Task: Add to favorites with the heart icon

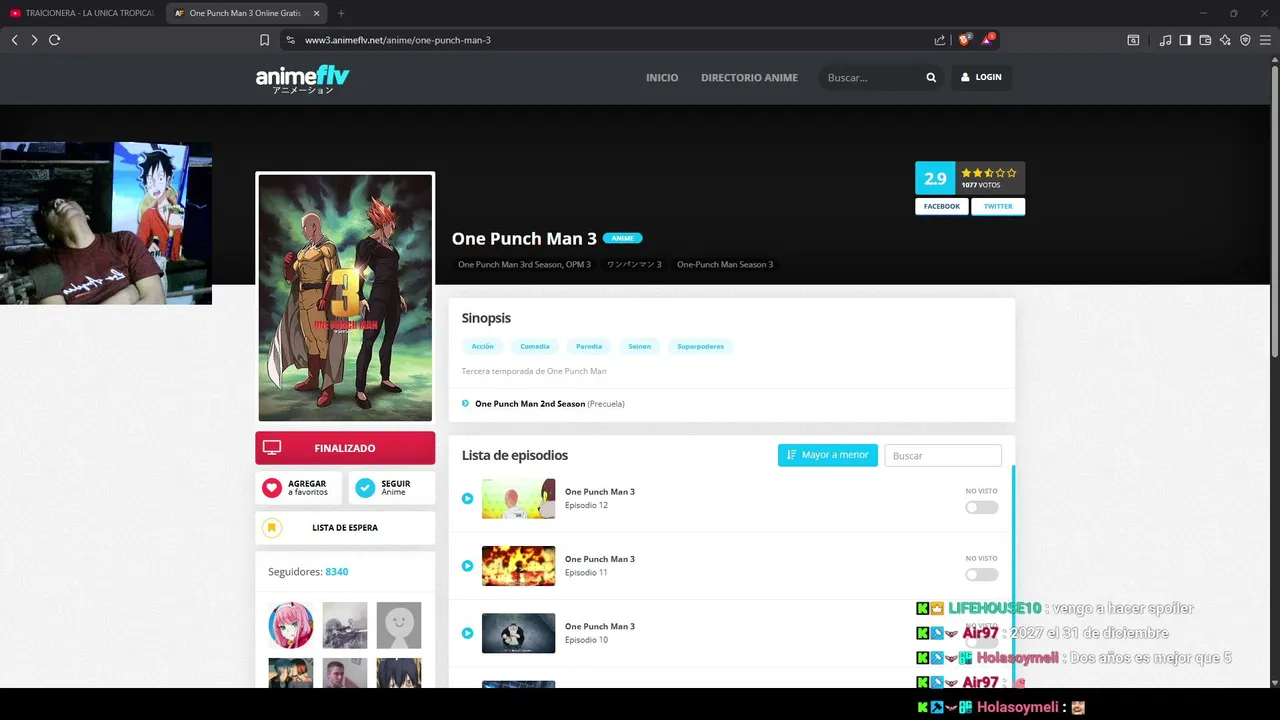Action: 272,488
